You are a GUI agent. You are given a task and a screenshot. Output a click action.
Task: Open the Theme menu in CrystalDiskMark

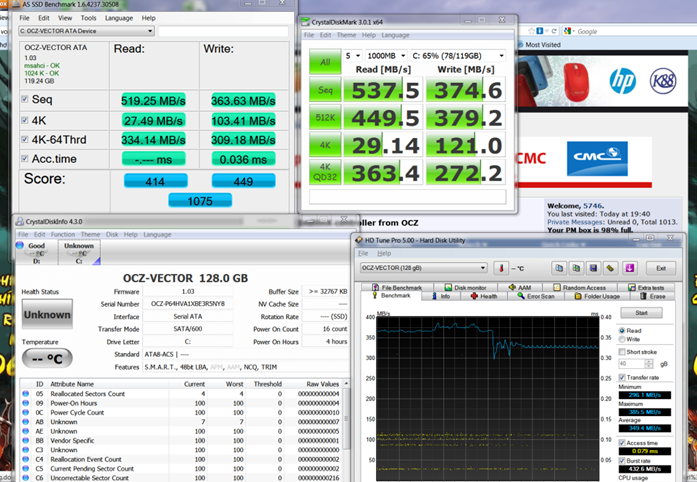pyautogui.click(x=346, y=35)
